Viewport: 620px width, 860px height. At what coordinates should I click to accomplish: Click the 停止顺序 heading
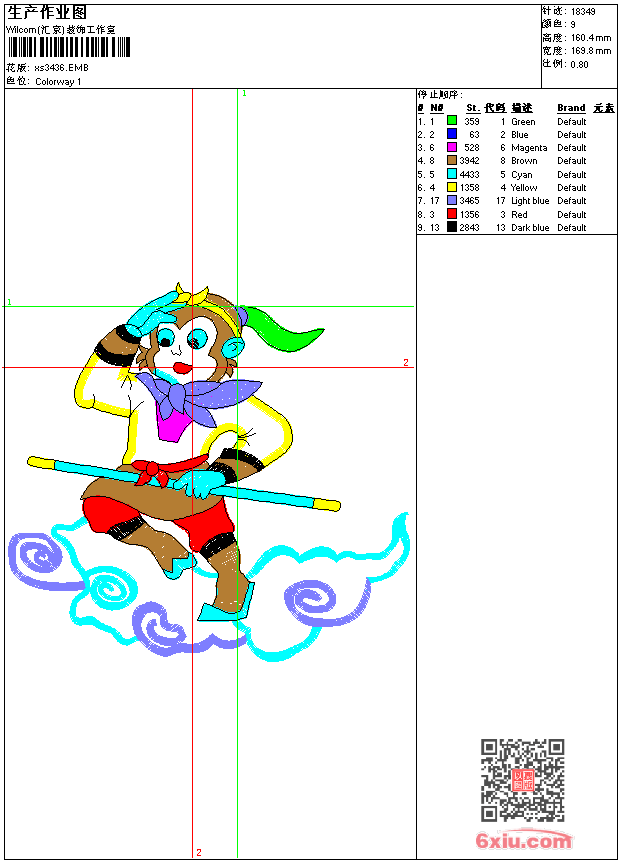(x=440, y=95)
